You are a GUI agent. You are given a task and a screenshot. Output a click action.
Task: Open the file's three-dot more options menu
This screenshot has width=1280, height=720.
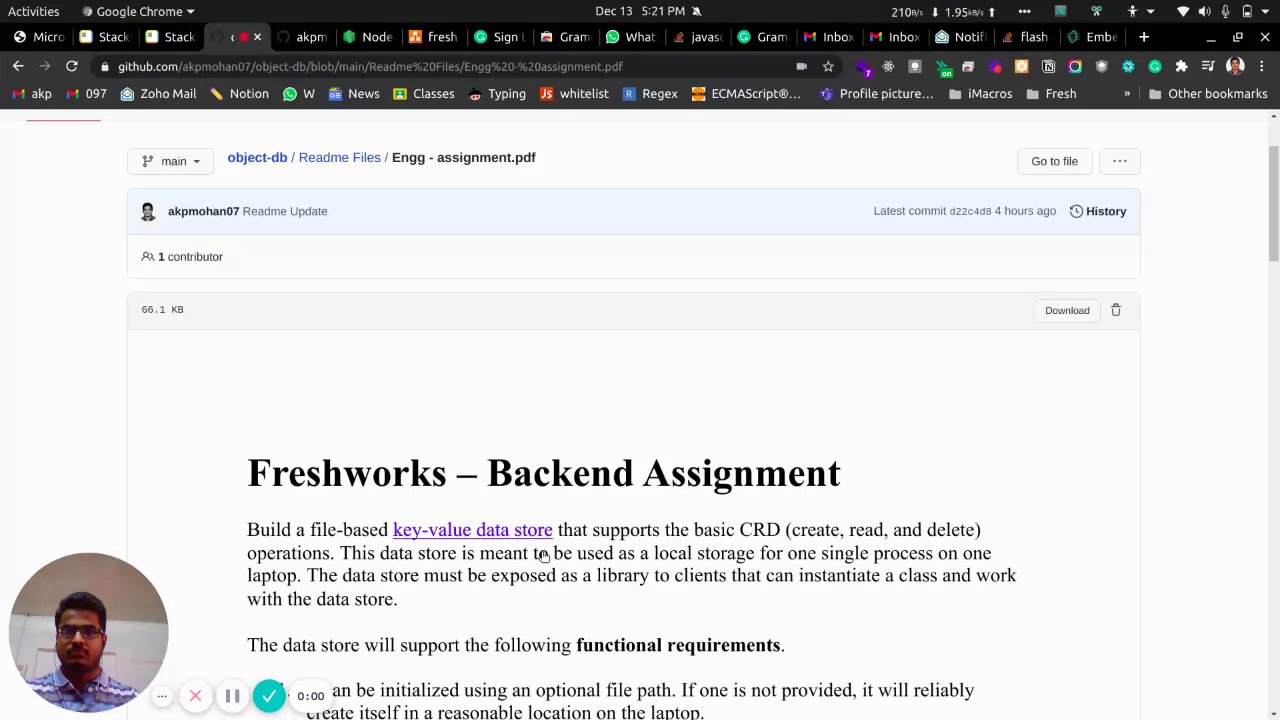(x=1120, y=161)
